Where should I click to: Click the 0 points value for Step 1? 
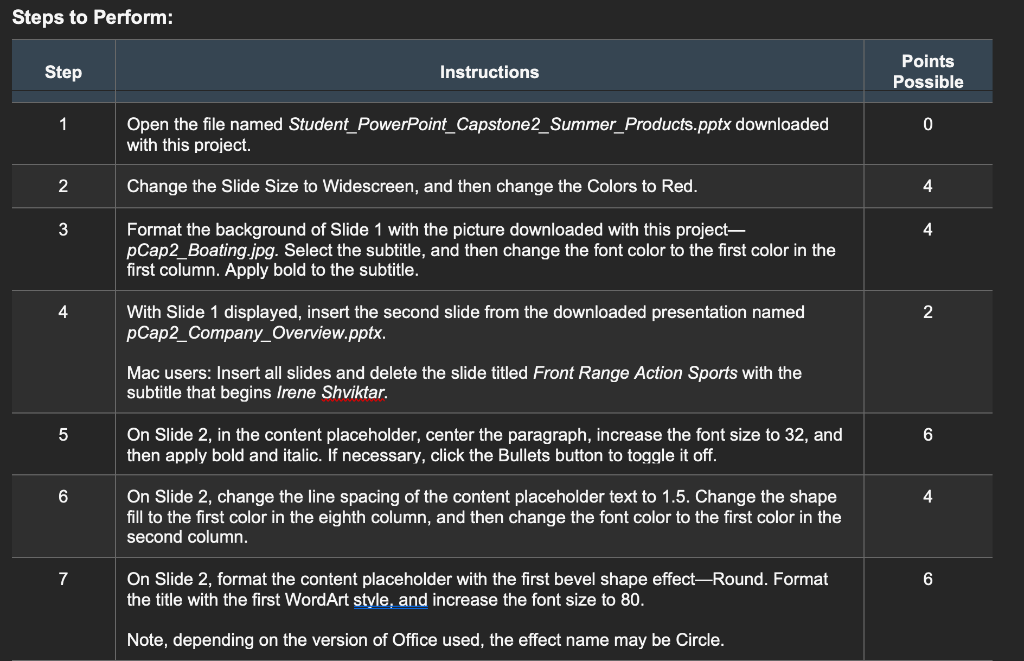tap(927, 125)
